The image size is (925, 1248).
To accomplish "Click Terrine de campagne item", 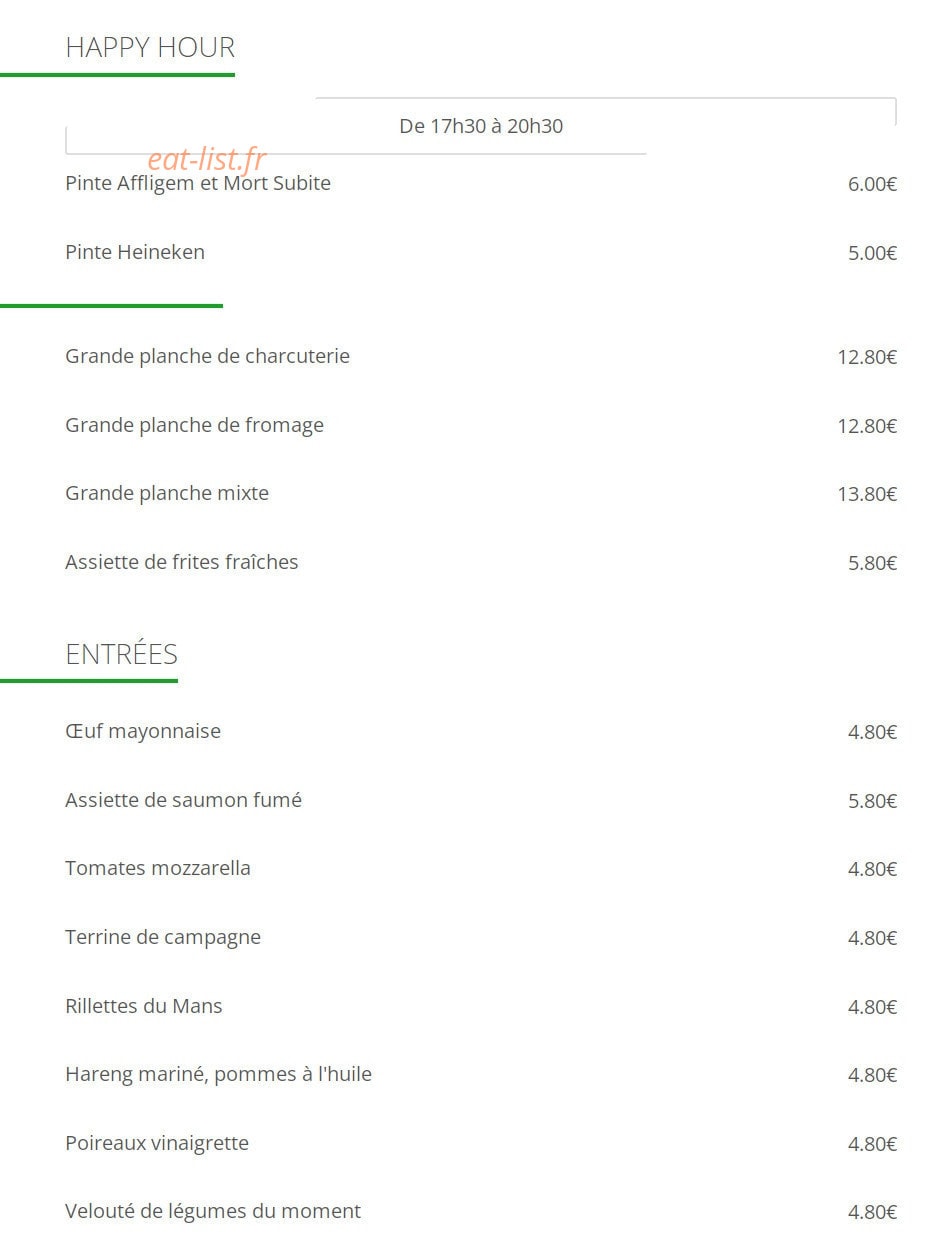I will pos(163,937).
